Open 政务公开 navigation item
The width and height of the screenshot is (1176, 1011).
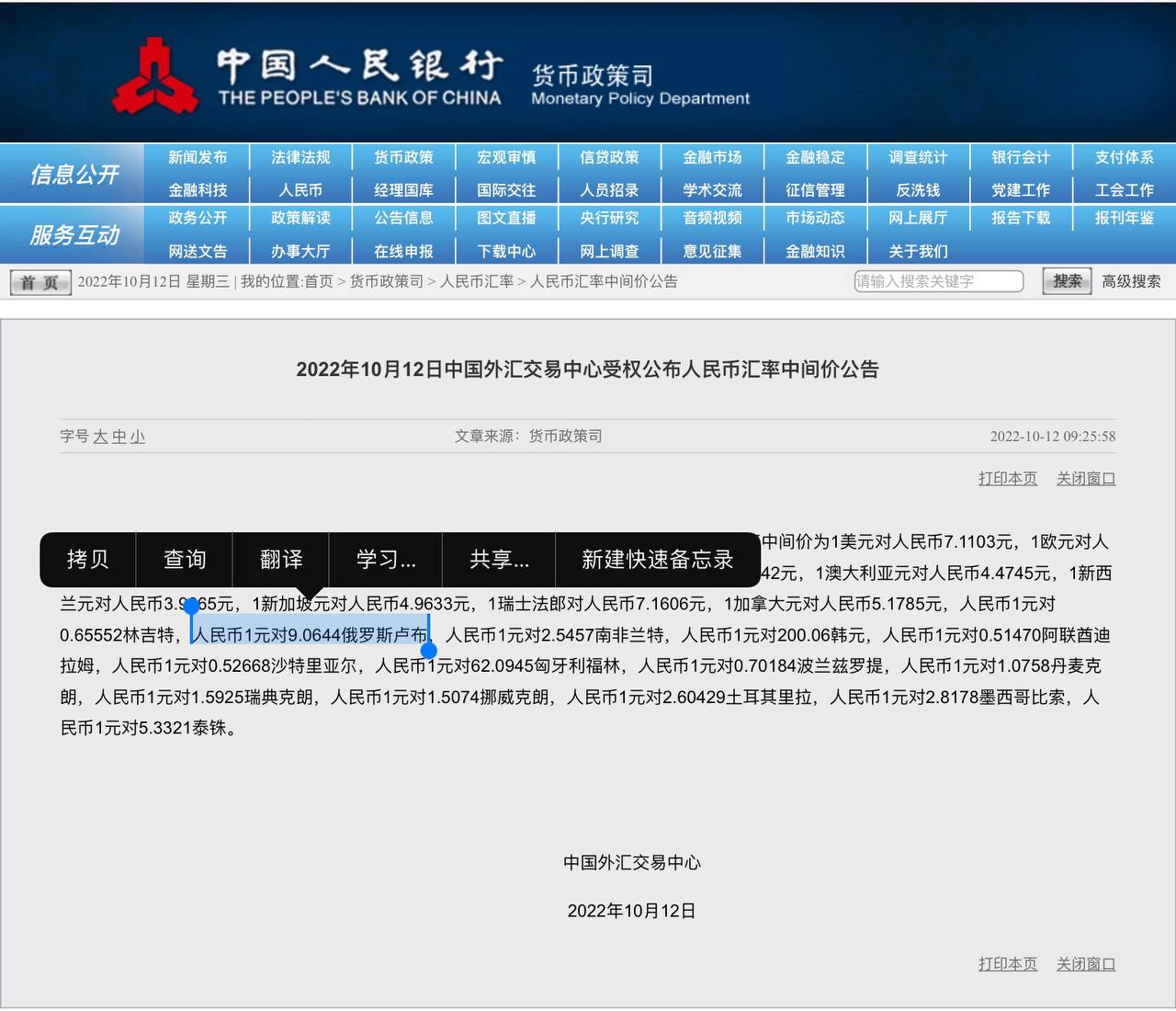(198, 218)
